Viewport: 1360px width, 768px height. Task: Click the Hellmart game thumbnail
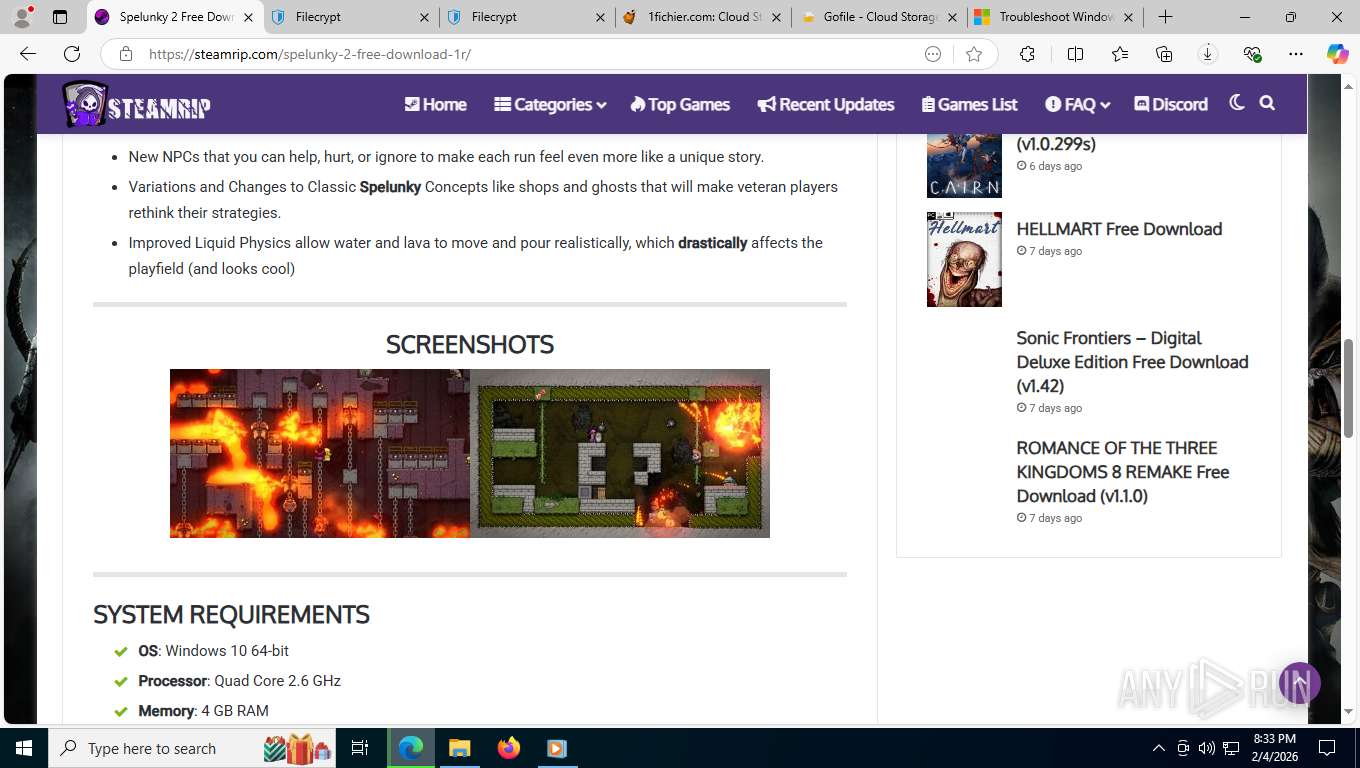[964, 259]
